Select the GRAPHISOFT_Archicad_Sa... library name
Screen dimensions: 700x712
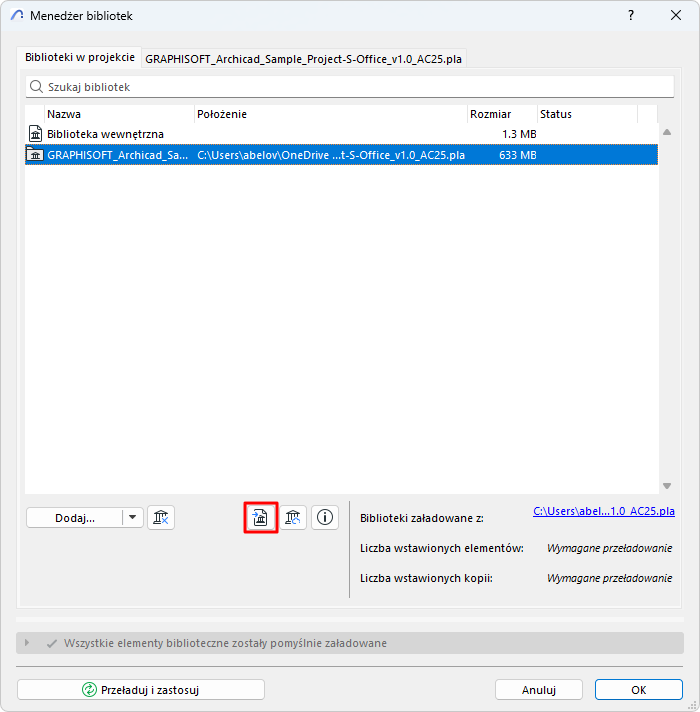click(117, 155)
